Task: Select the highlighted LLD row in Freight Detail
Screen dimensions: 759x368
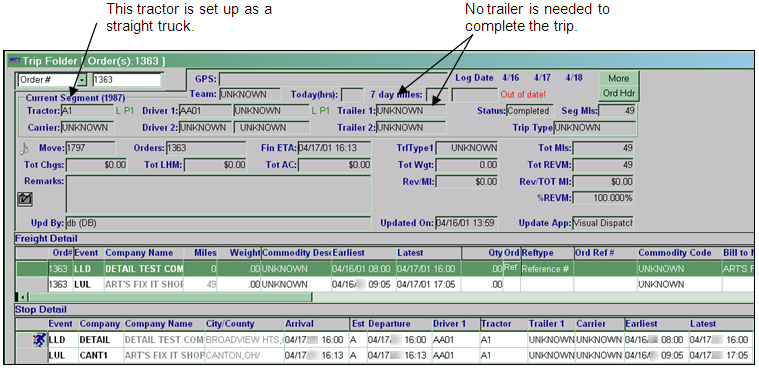Action: (x=384, y=268)
